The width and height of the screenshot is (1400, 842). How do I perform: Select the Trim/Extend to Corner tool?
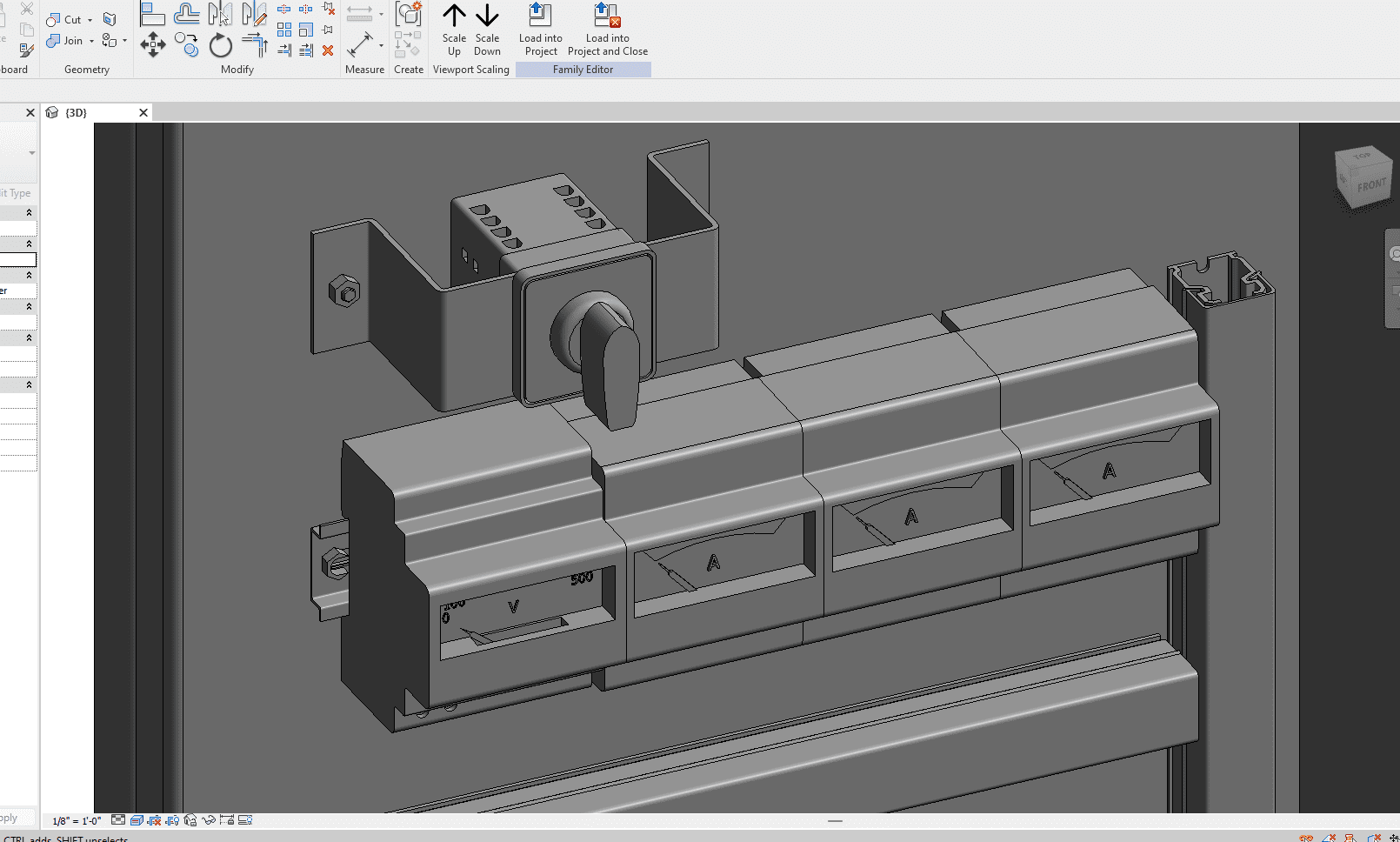coord(255,44)
